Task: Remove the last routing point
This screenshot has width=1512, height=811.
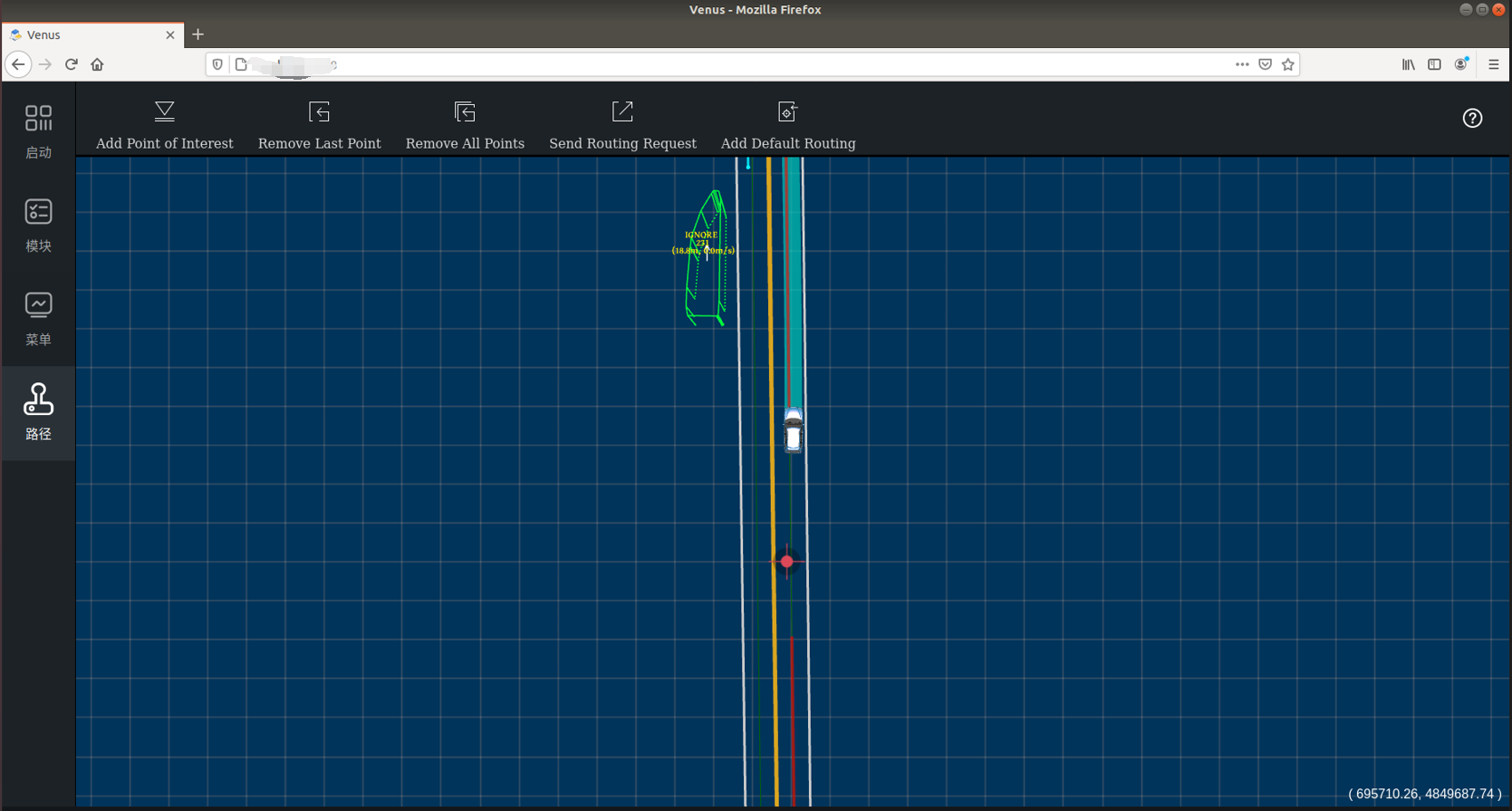Action: tap(319, 112)
